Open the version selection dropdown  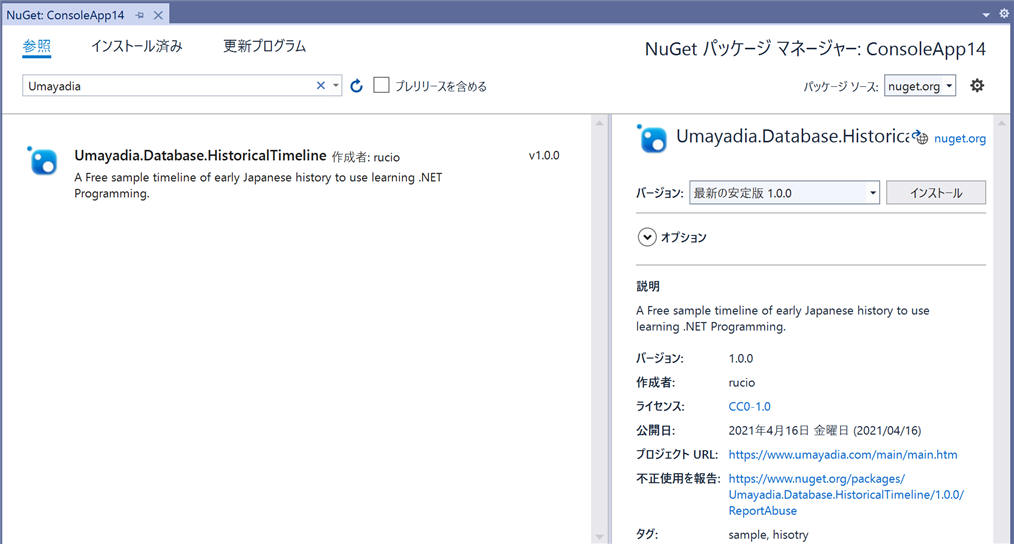pyautogui.click(x=784, y=192)
